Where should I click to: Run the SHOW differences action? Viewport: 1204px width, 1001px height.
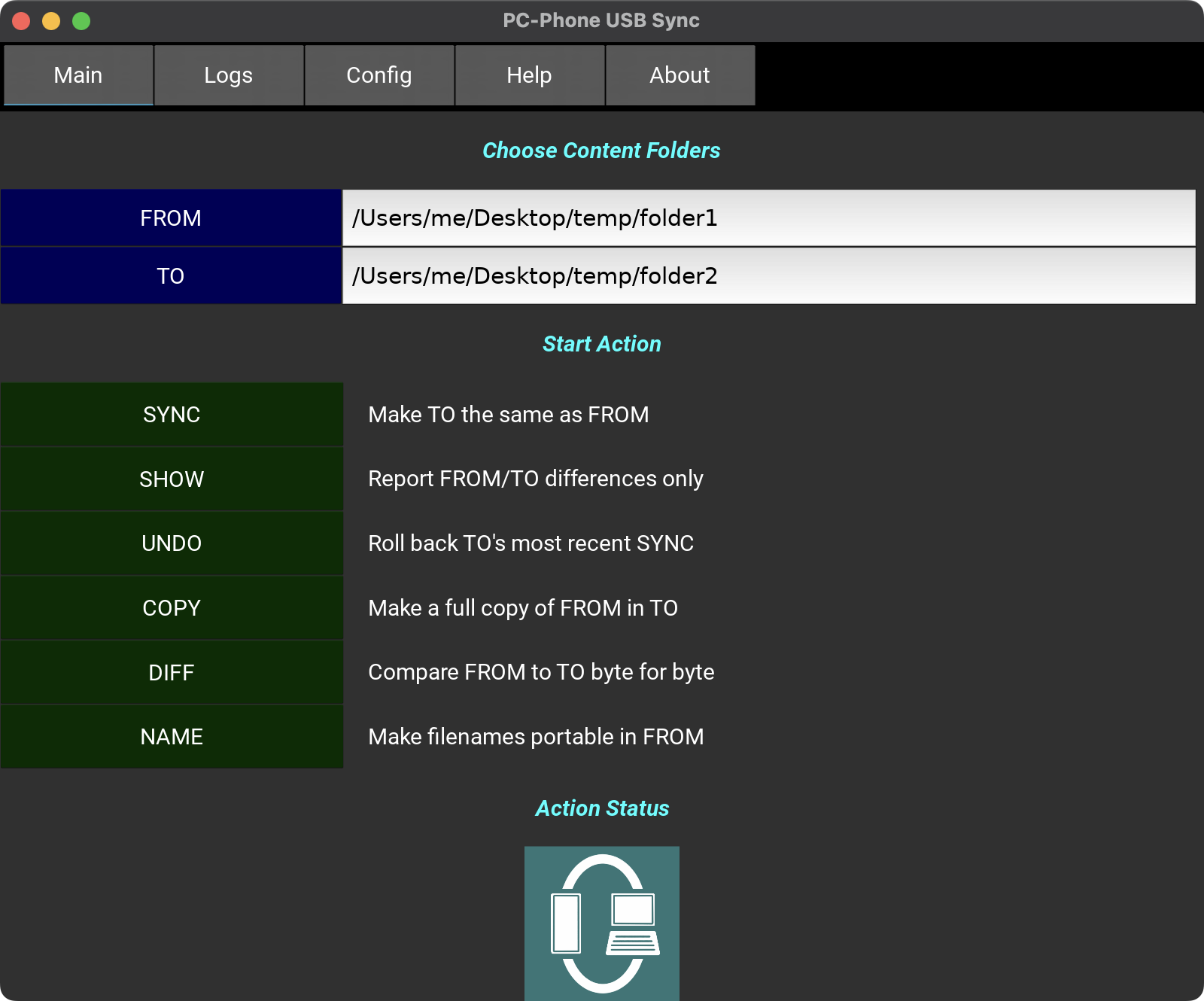(172, 479)
